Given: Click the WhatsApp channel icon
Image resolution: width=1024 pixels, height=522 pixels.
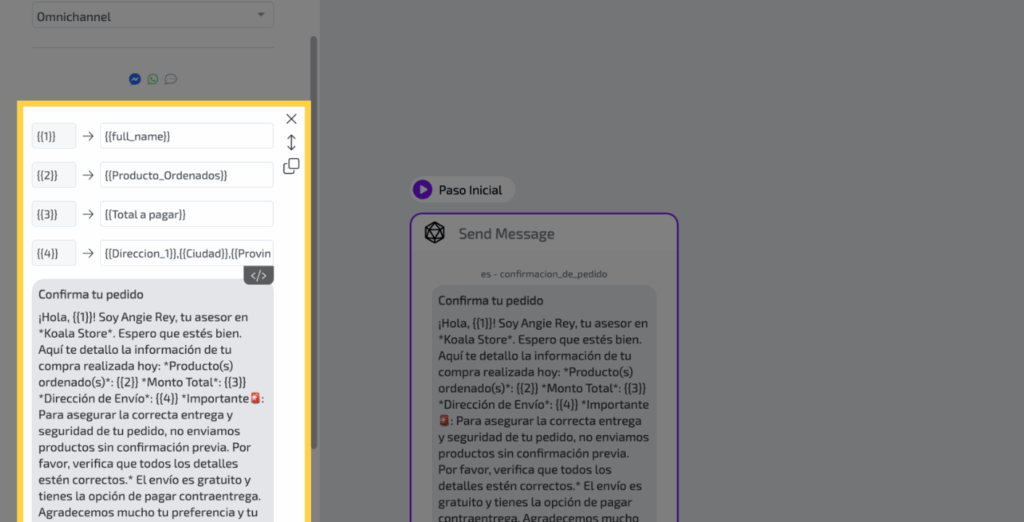Looking at the screenshot, I should pyautogui.click(x=152, y=79).
